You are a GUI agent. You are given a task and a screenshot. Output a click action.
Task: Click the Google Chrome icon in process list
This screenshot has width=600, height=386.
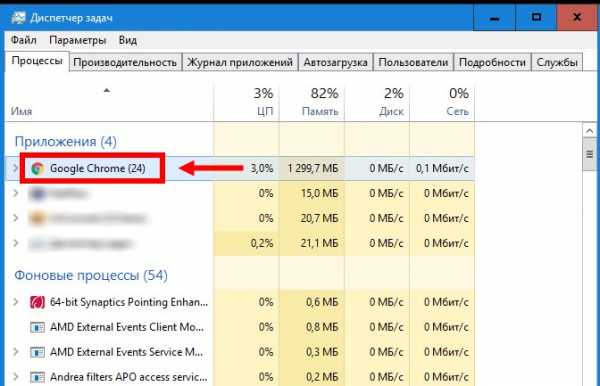[38, 168]
